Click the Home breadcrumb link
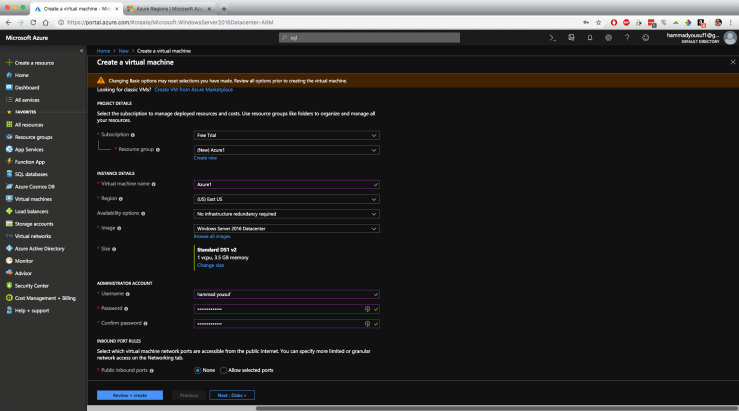Viewport: 739px width, 411px height. (x=103, y=51)
